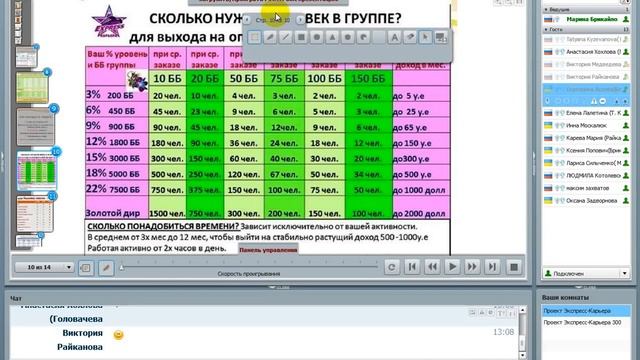Image resolution: width=640 pixels, height=360 pixels.
Task: Select the triangle shape tool
Action: pyautogui.click(x=332, y=38)
